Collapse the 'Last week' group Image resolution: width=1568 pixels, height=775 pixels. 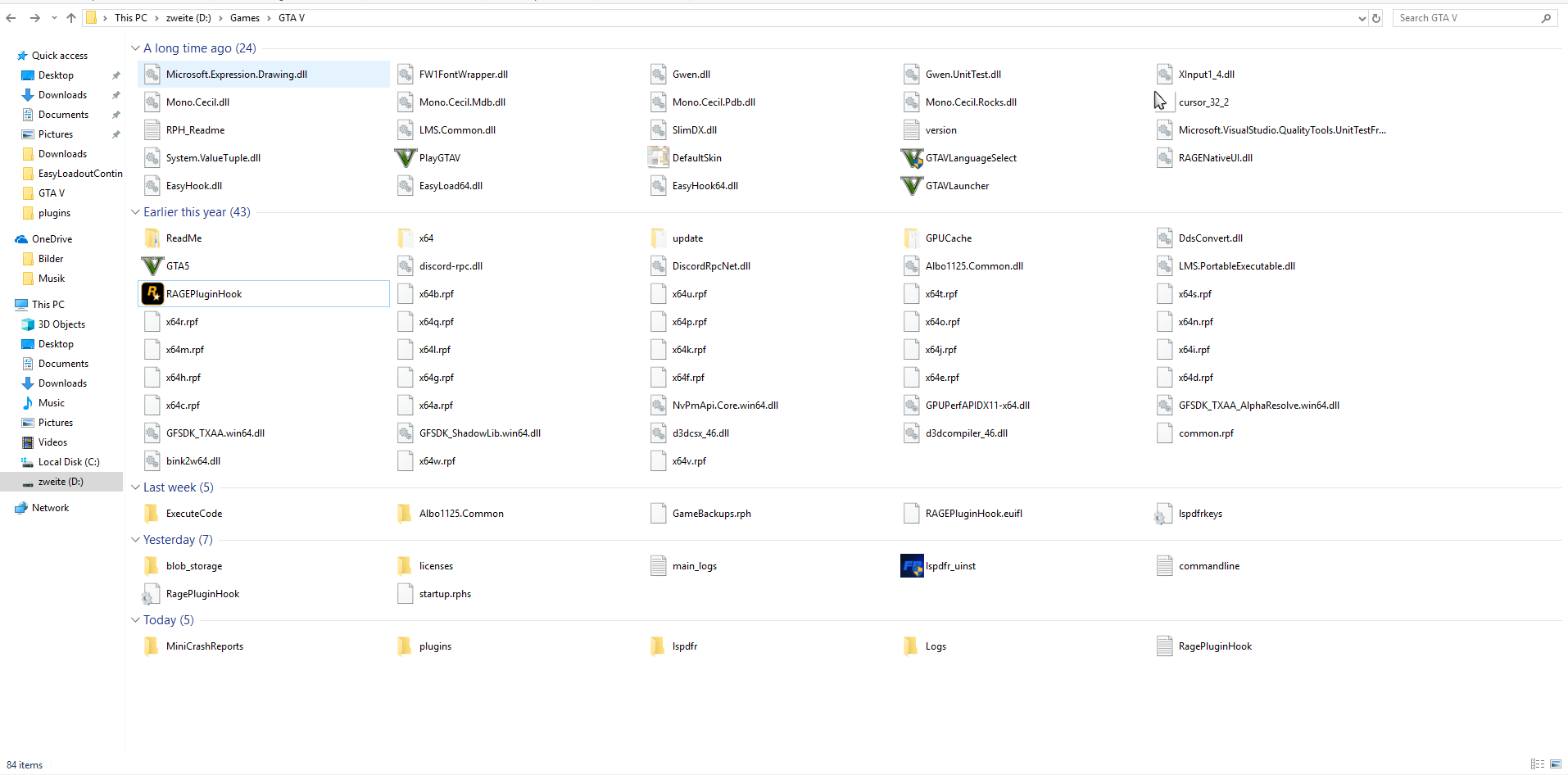click(135, 487)
